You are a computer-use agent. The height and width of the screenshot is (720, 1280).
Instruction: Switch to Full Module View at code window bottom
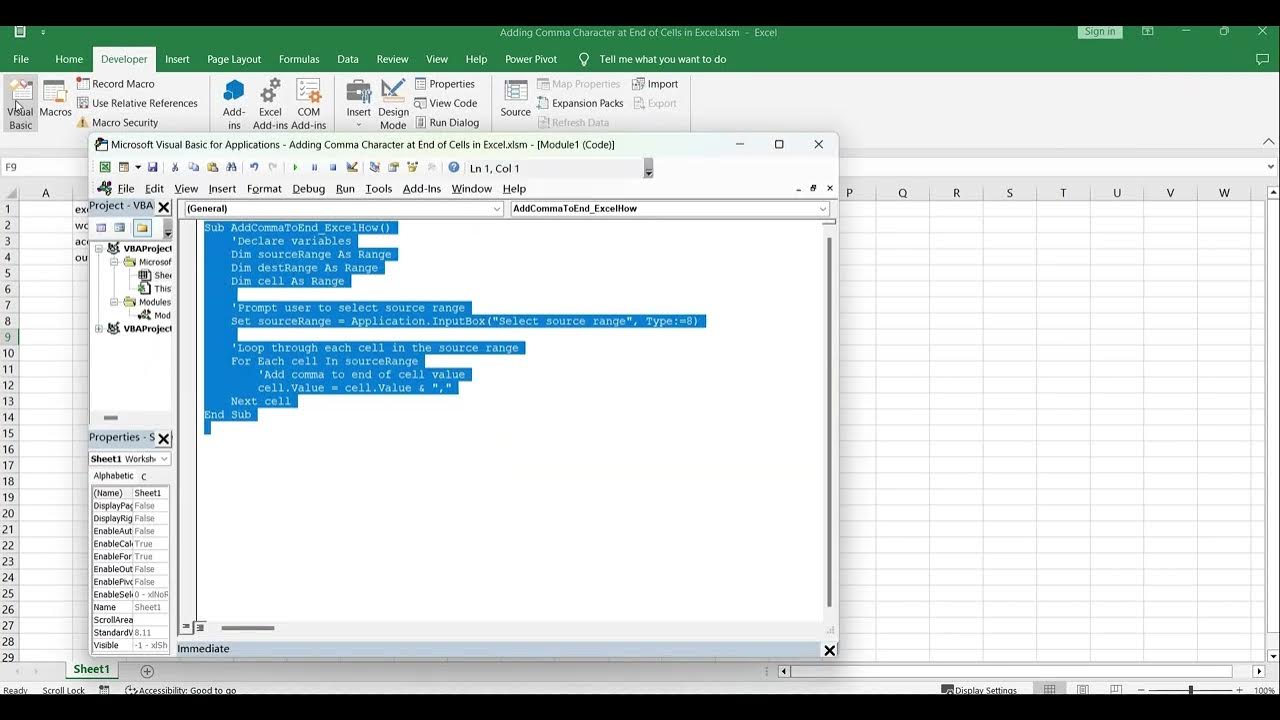point(200,628)
